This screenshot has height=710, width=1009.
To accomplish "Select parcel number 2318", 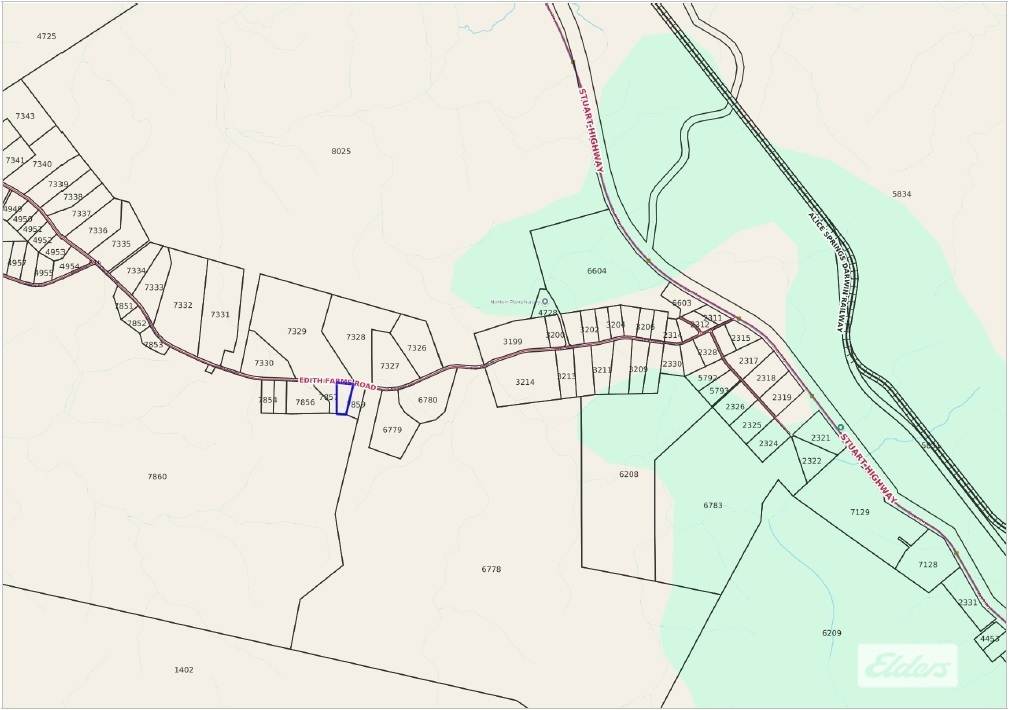I will (766, 378).
